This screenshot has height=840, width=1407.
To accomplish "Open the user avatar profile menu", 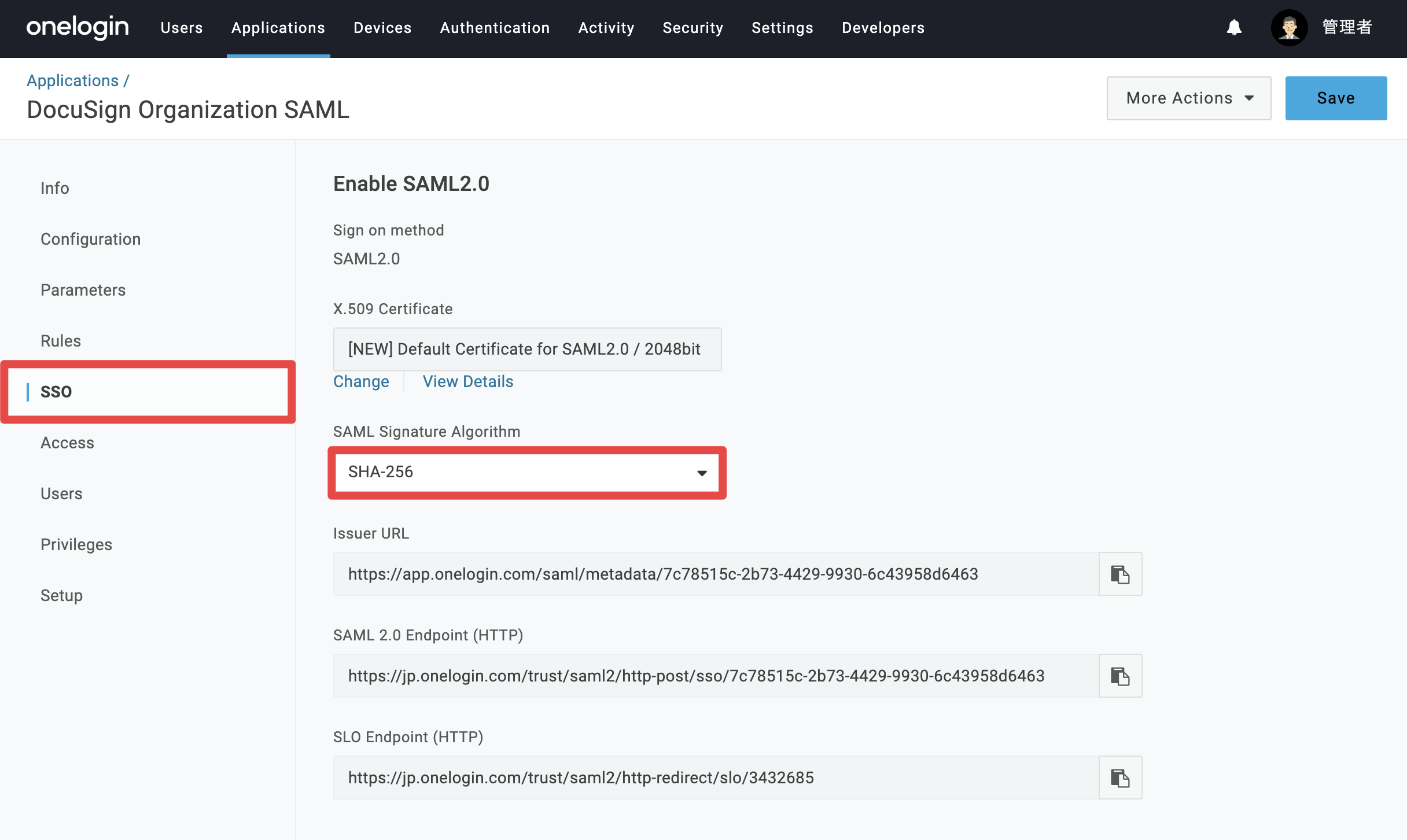I will point(1289,27).
